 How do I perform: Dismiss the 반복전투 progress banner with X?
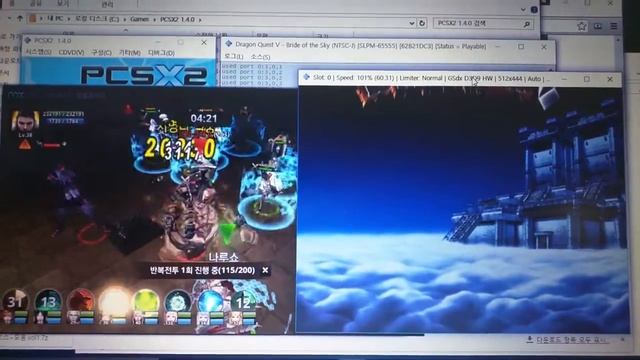point(265,270)
